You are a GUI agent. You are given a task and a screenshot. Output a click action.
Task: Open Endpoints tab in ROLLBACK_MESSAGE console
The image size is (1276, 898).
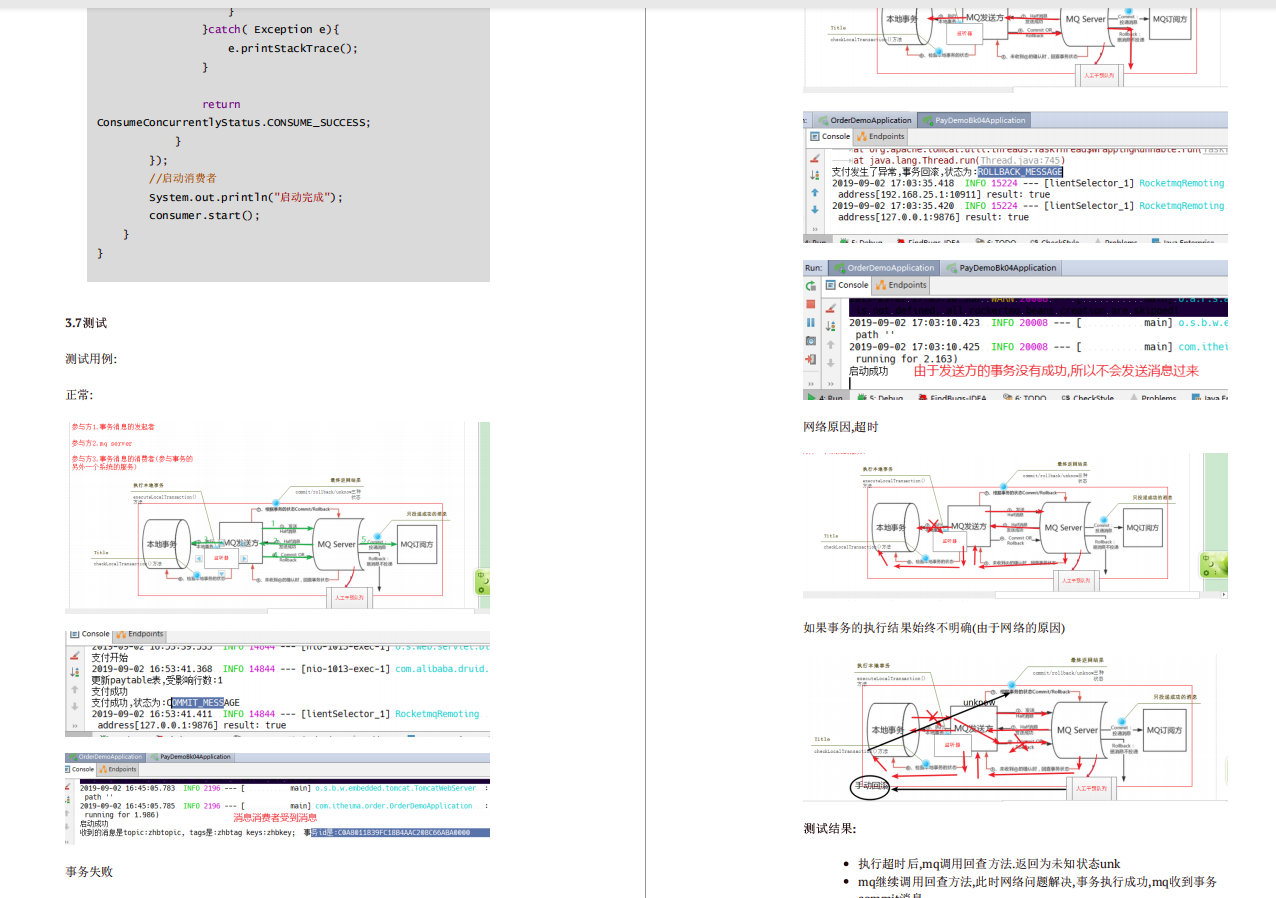881,136
